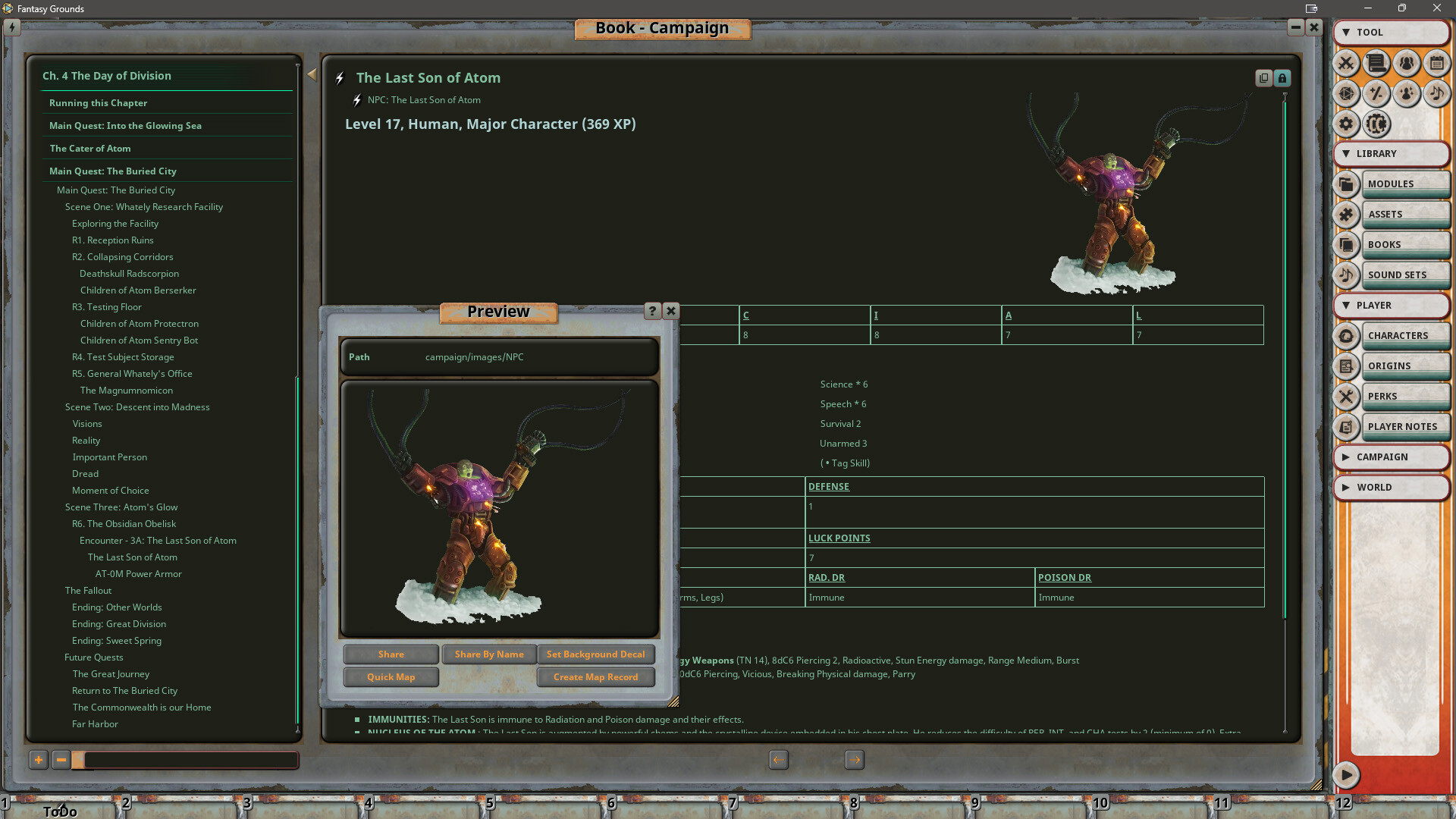The width and height of the screenshot is (1456, 819).
Task: Open the music note Soundboard tool
Action: point(1437,94)
